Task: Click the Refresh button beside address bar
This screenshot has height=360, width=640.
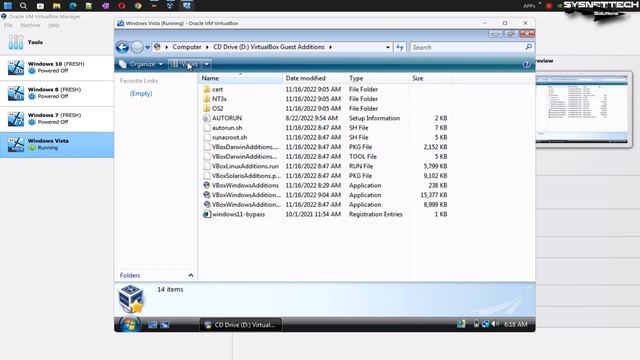Action: click(400, 47)
